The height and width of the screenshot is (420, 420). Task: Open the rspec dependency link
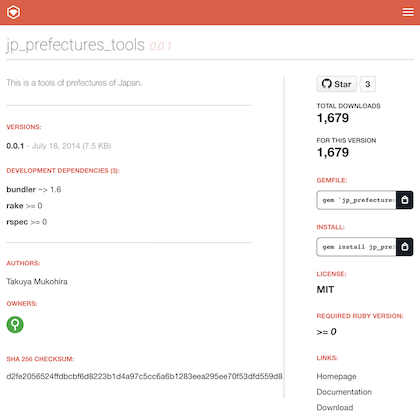(x=17, y=222)
